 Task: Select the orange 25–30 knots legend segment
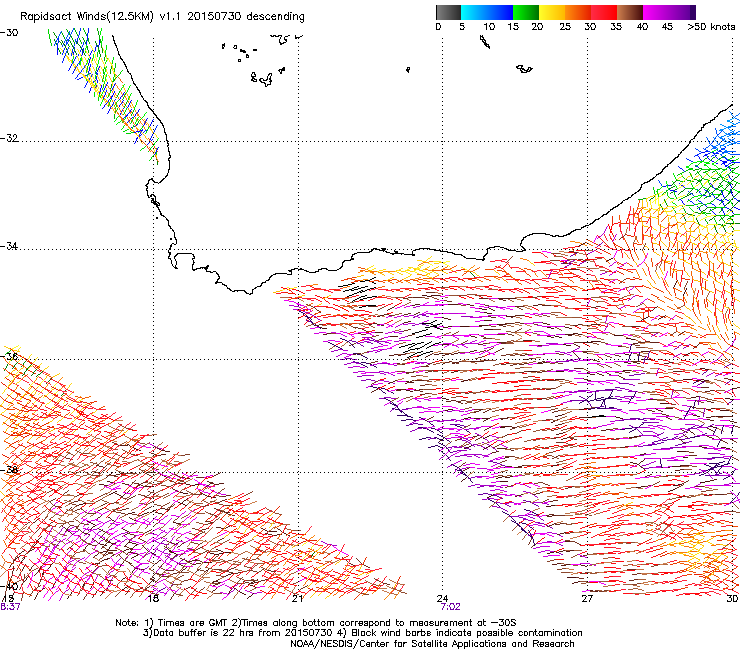(578, 12)
